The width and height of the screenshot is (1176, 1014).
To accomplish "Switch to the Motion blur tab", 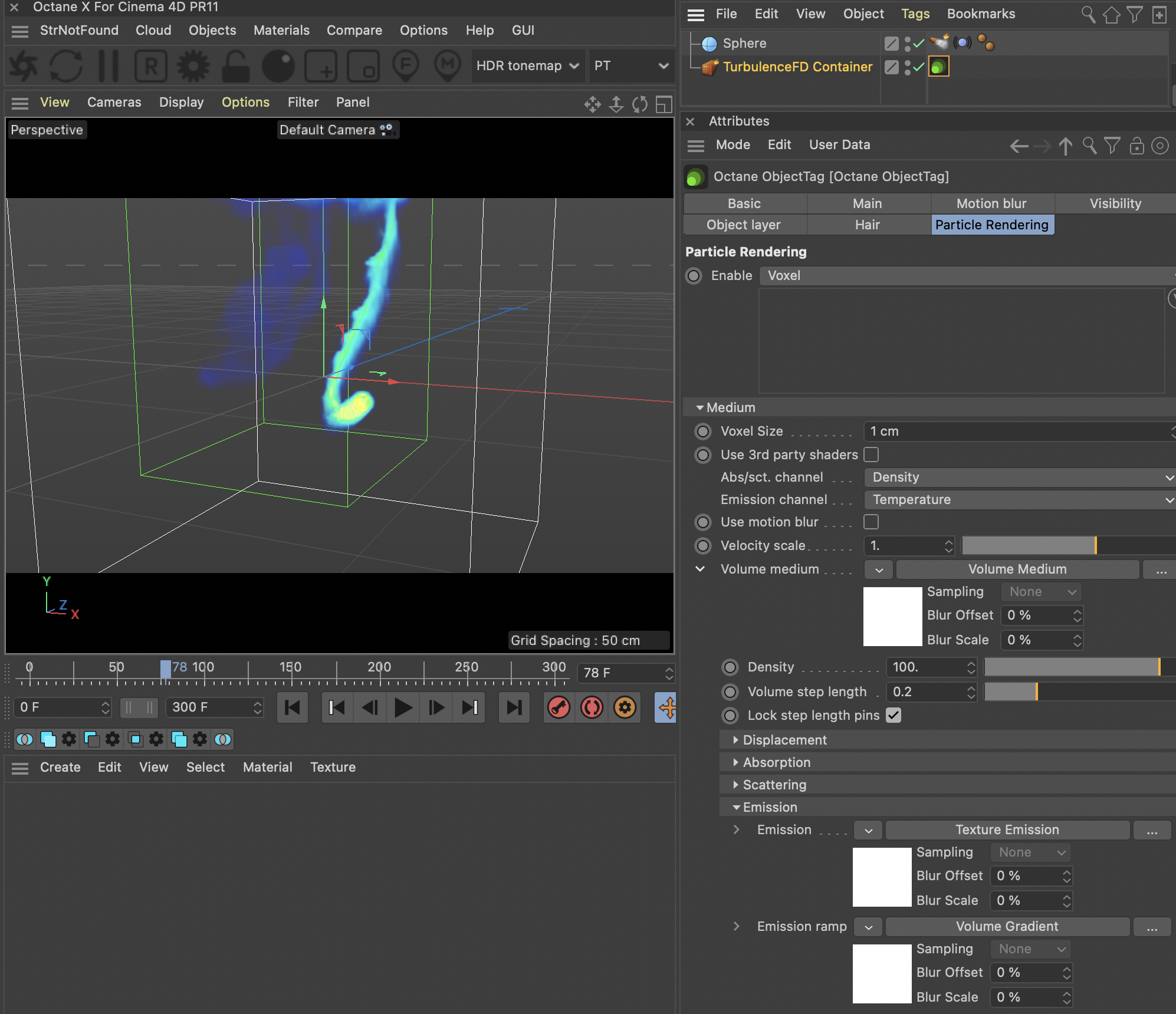I will coord(991,203).
